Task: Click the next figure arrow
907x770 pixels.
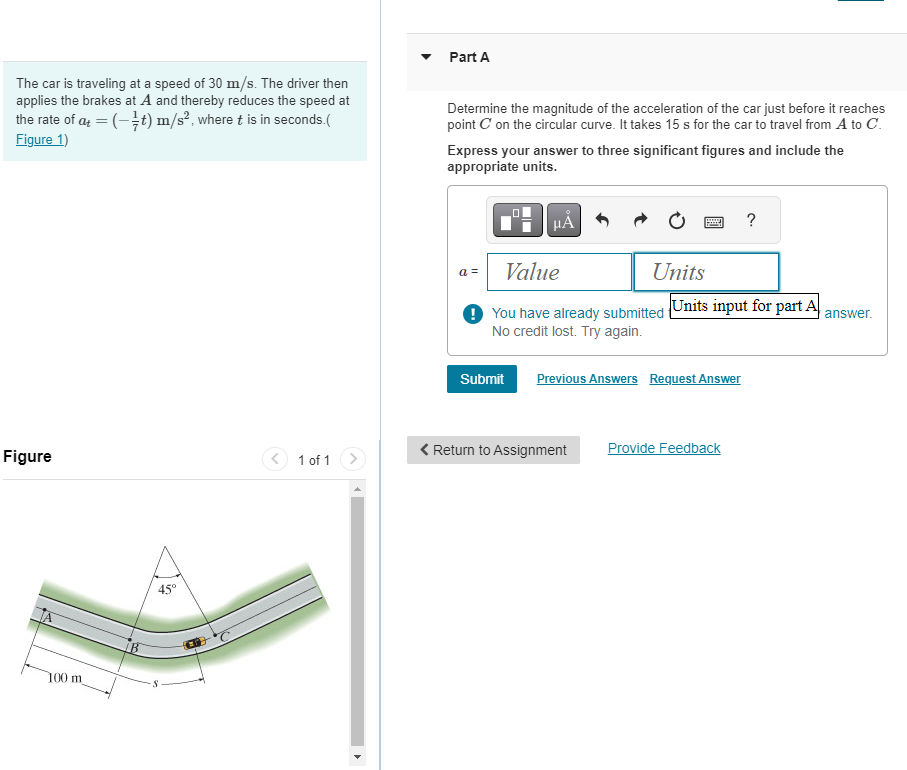Action: pyautogui.click(x=352, y=459)
